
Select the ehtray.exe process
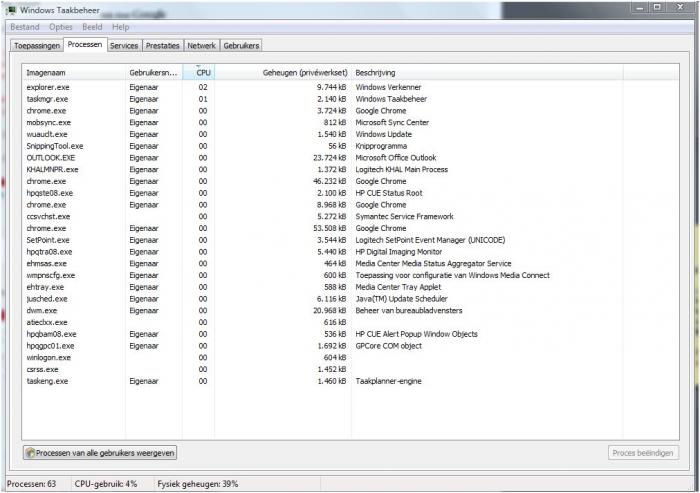pos(350,287)
